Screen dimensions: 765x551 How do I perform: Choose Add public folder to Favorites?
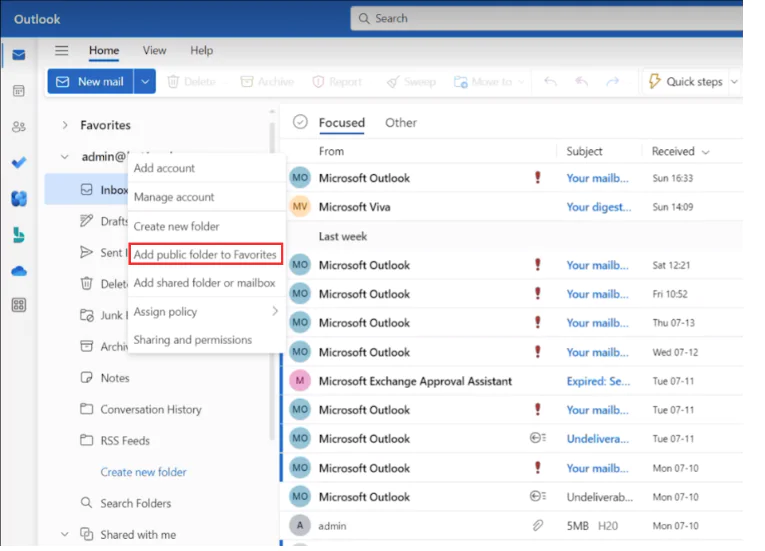click(205, 254)
